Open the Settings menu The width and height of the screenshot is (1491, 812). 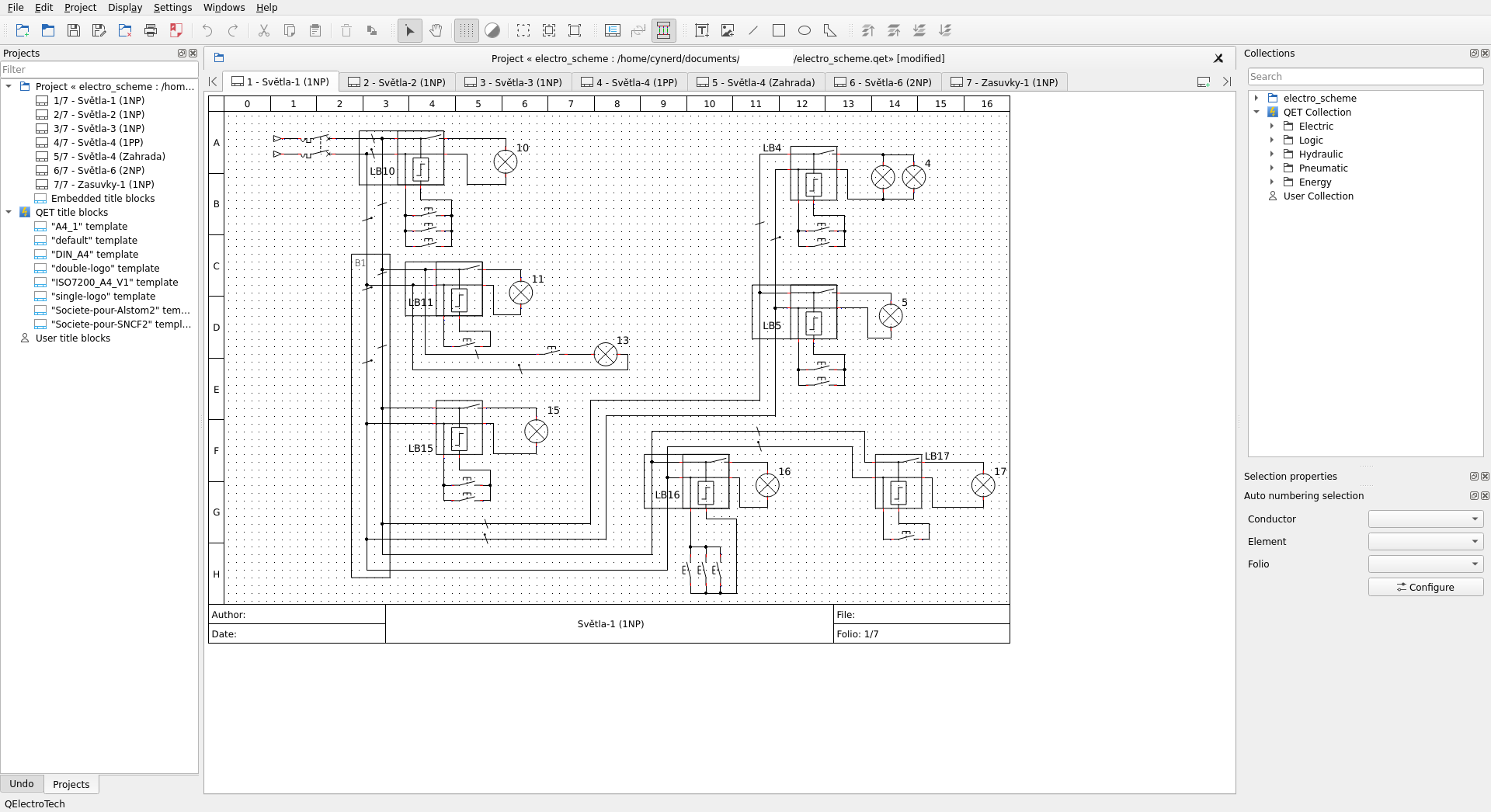click(172, 8)
